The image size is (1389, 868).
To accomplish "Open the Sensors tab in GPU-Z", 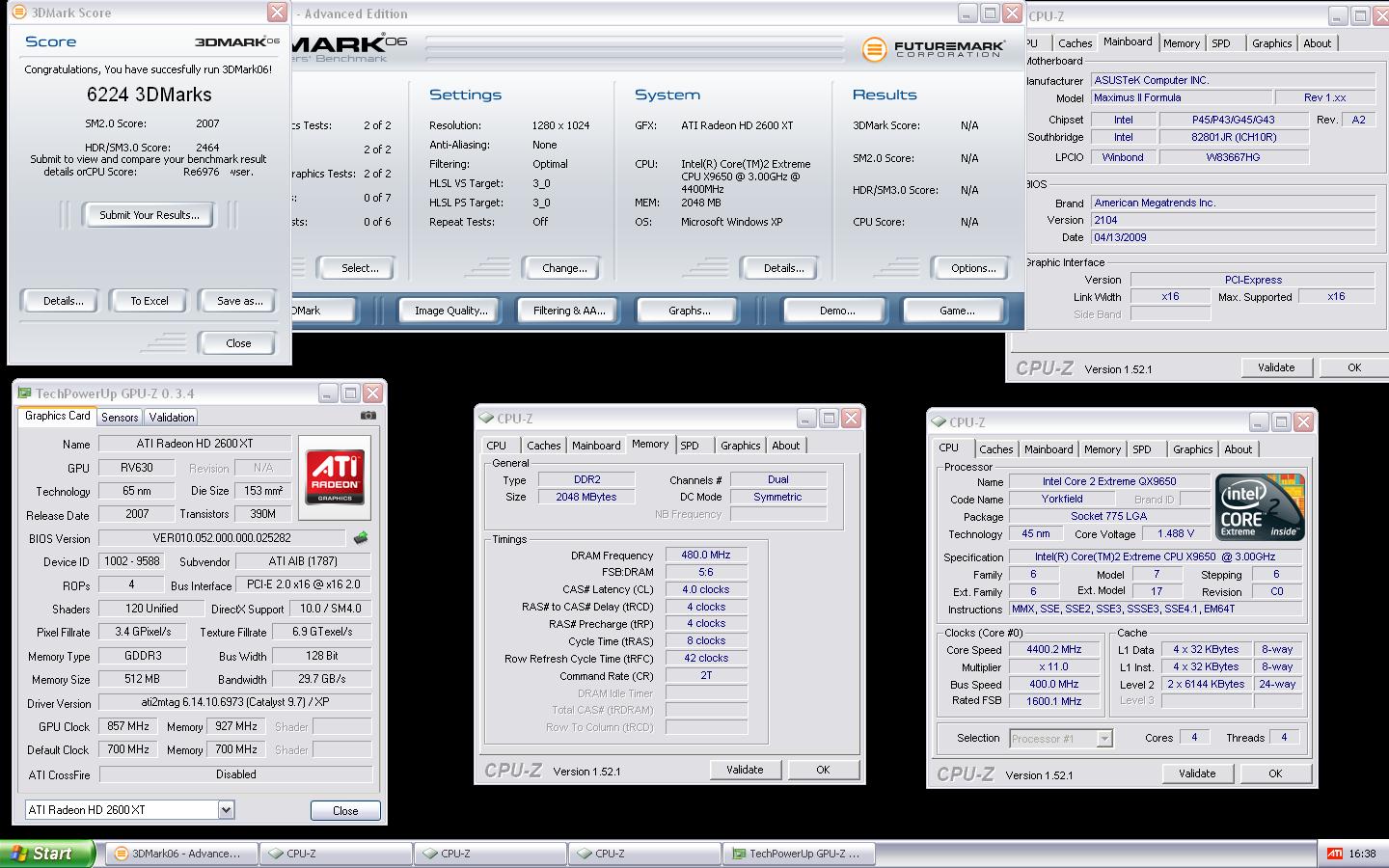I will pyautogui.click(x=120, y=417).
